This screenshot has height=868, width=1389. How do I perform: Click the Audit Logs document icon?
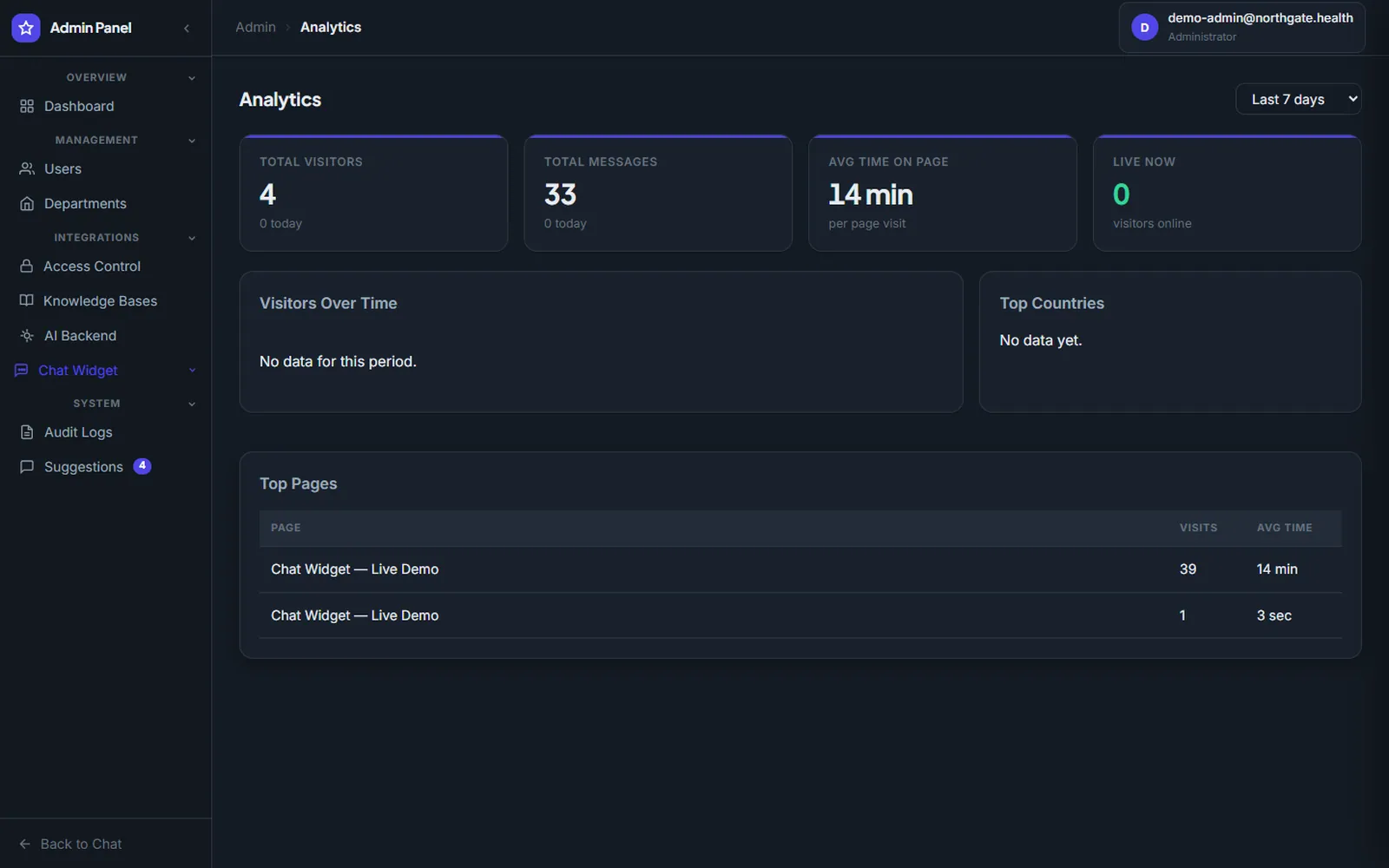click(x=27, y=431)
